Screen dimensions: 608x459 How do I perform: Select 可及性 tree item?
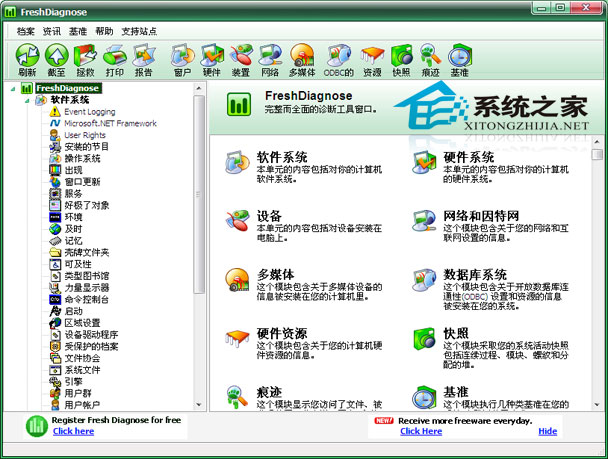coord(78,264)
